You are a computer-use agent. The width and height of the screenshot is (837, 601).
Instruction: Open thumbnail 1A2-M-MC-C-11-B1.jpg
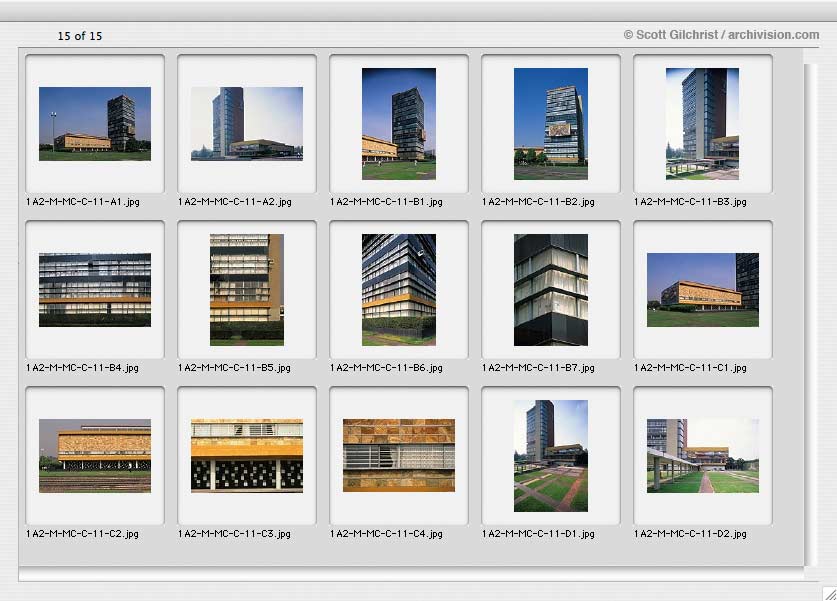pyautogui.click(x=399, y=124)
